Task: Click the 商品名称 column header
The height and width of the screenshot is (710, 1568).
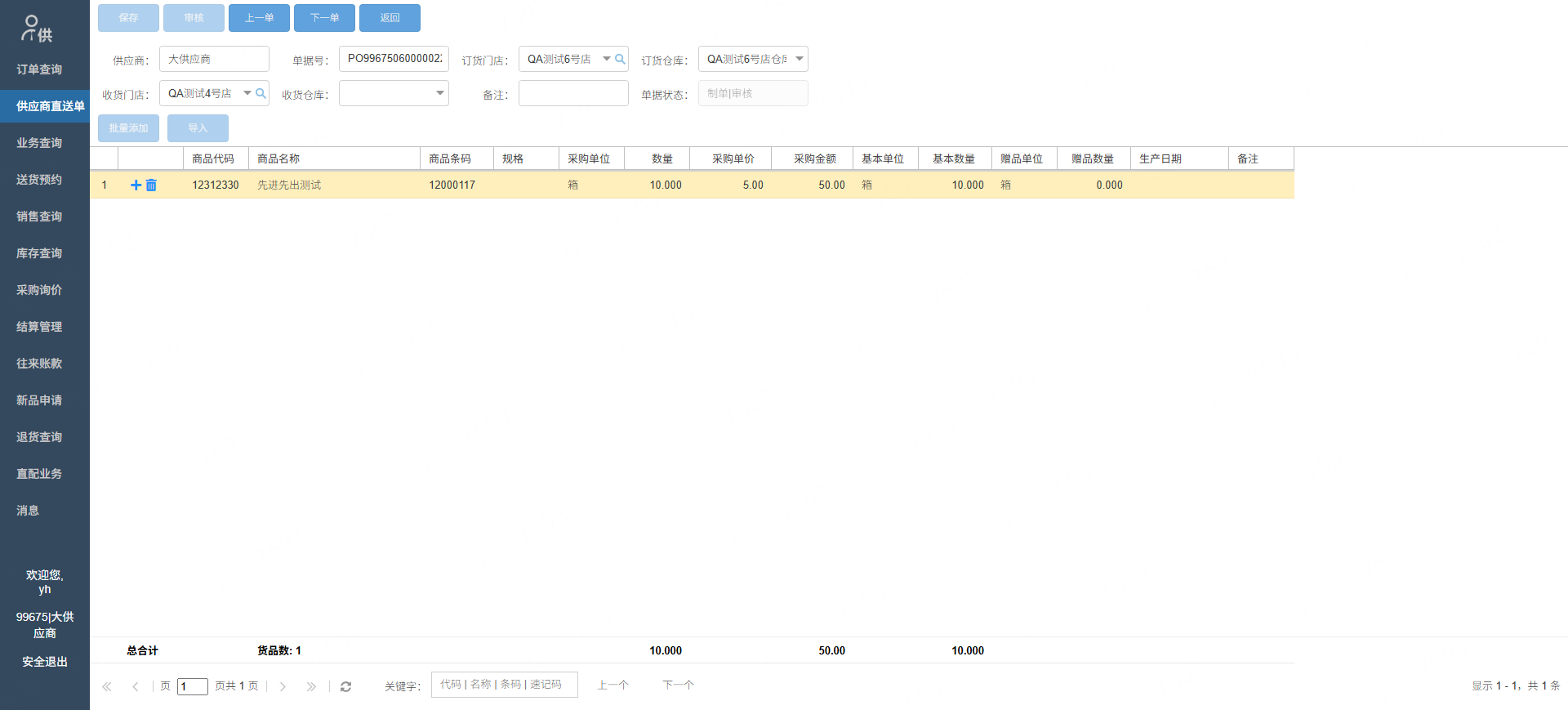Action: pos(334,159)
